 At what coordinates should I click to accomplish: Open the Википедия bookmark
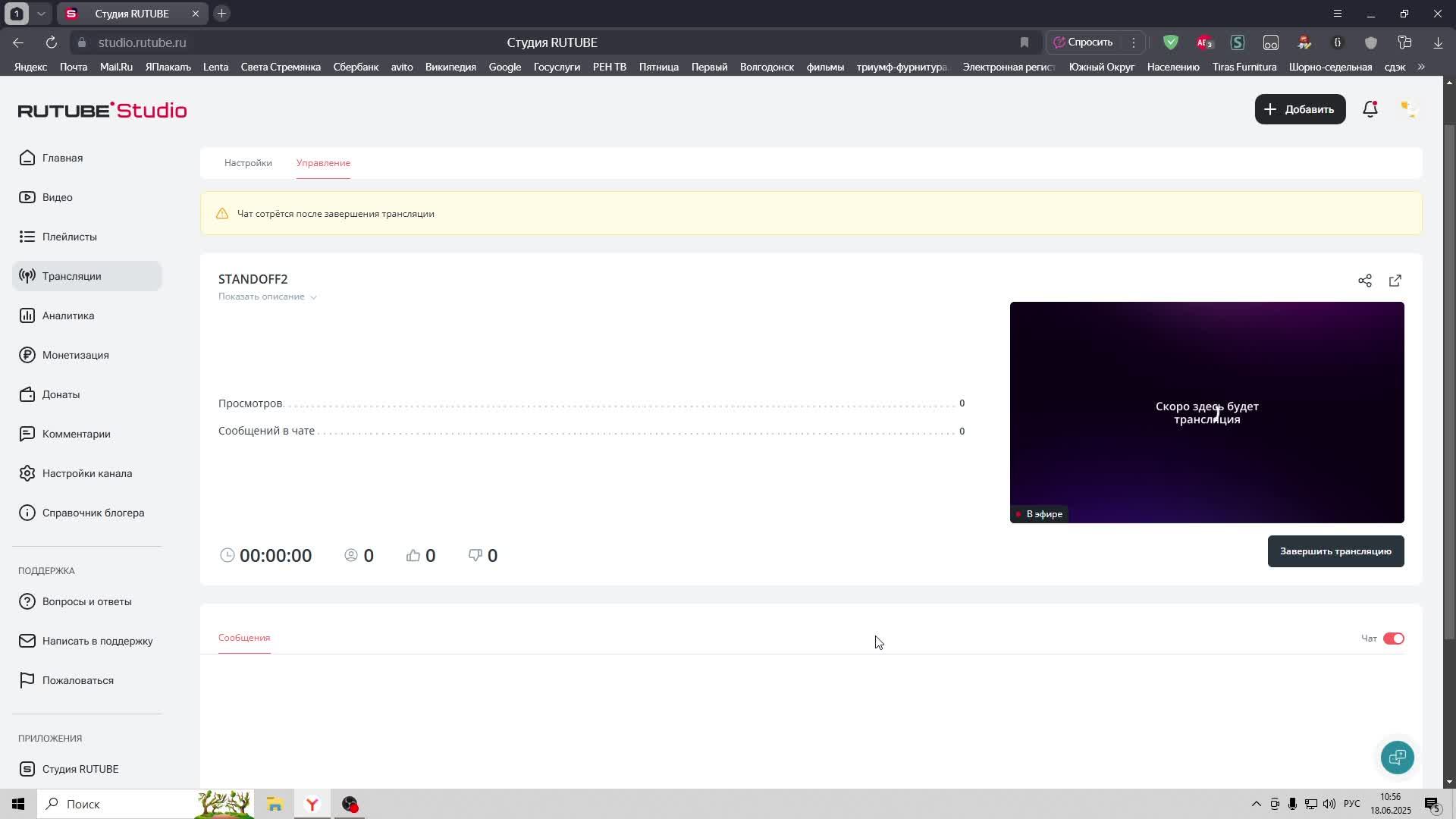[x=450, y=67]
